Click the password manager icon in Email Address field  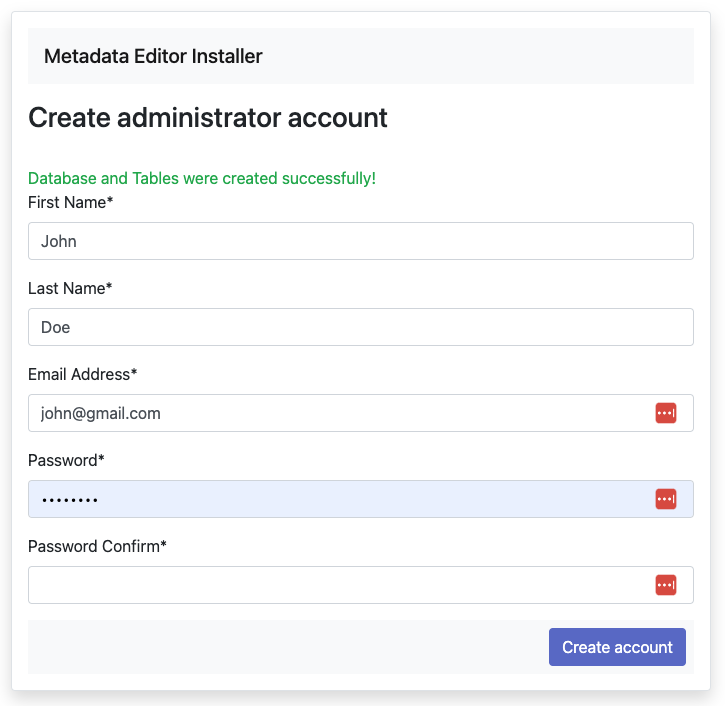pos(665,413)
